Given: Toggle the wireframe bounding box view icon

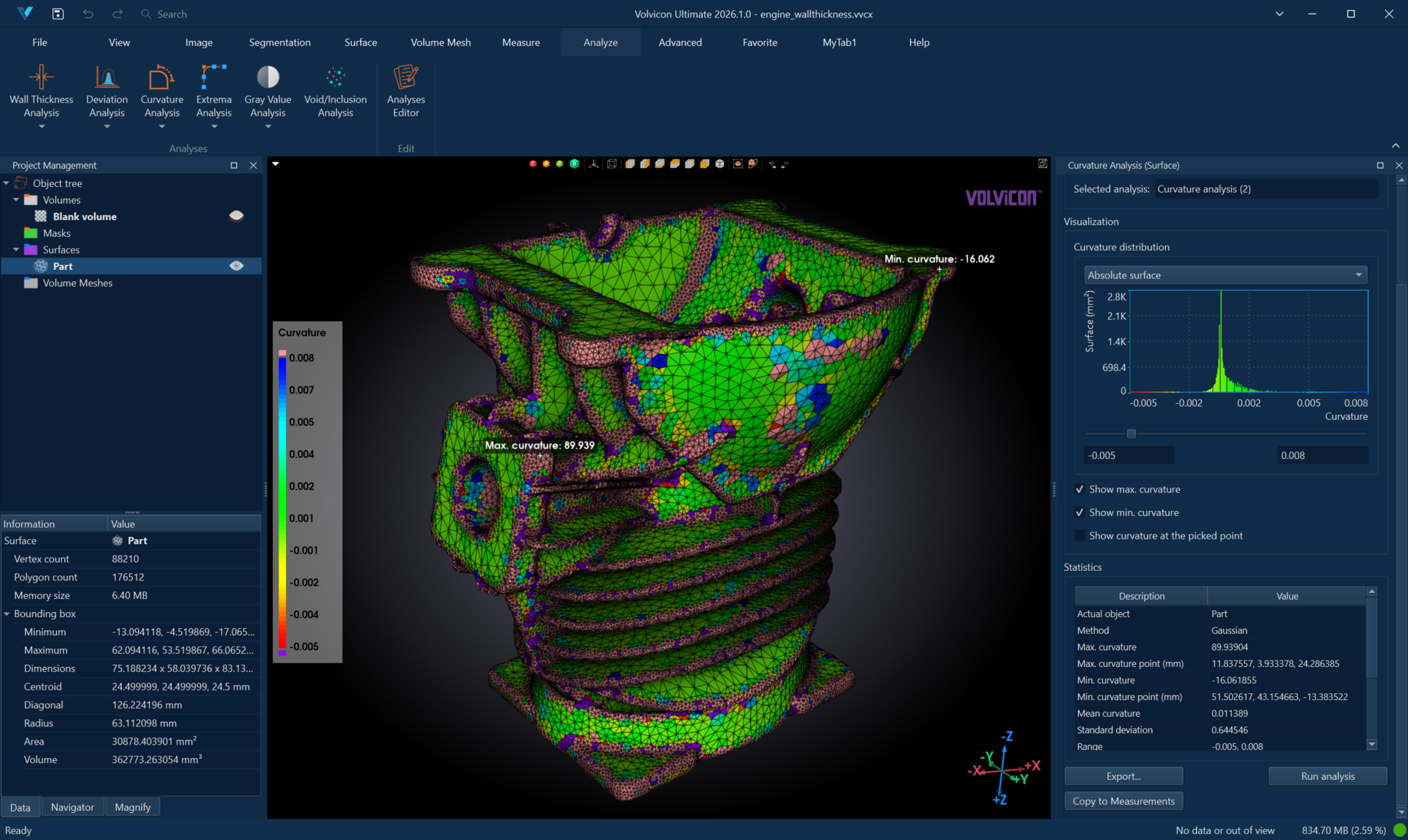Looking at the screenshot, I should [x=612, y=164].
